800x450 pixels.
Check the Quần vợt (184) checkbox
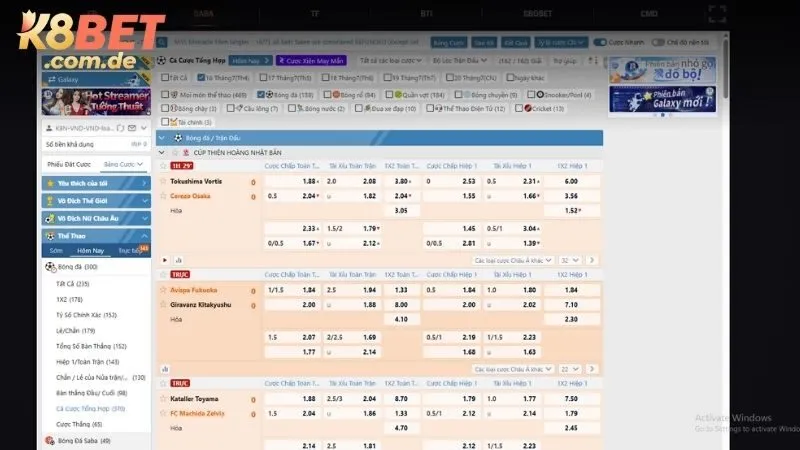point(389,94)
